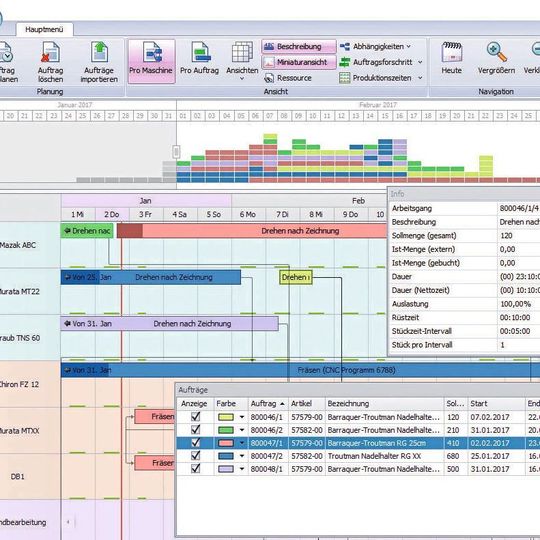
Task: Select the Fräsen task on DB1 row
Action: coord(155,463)
